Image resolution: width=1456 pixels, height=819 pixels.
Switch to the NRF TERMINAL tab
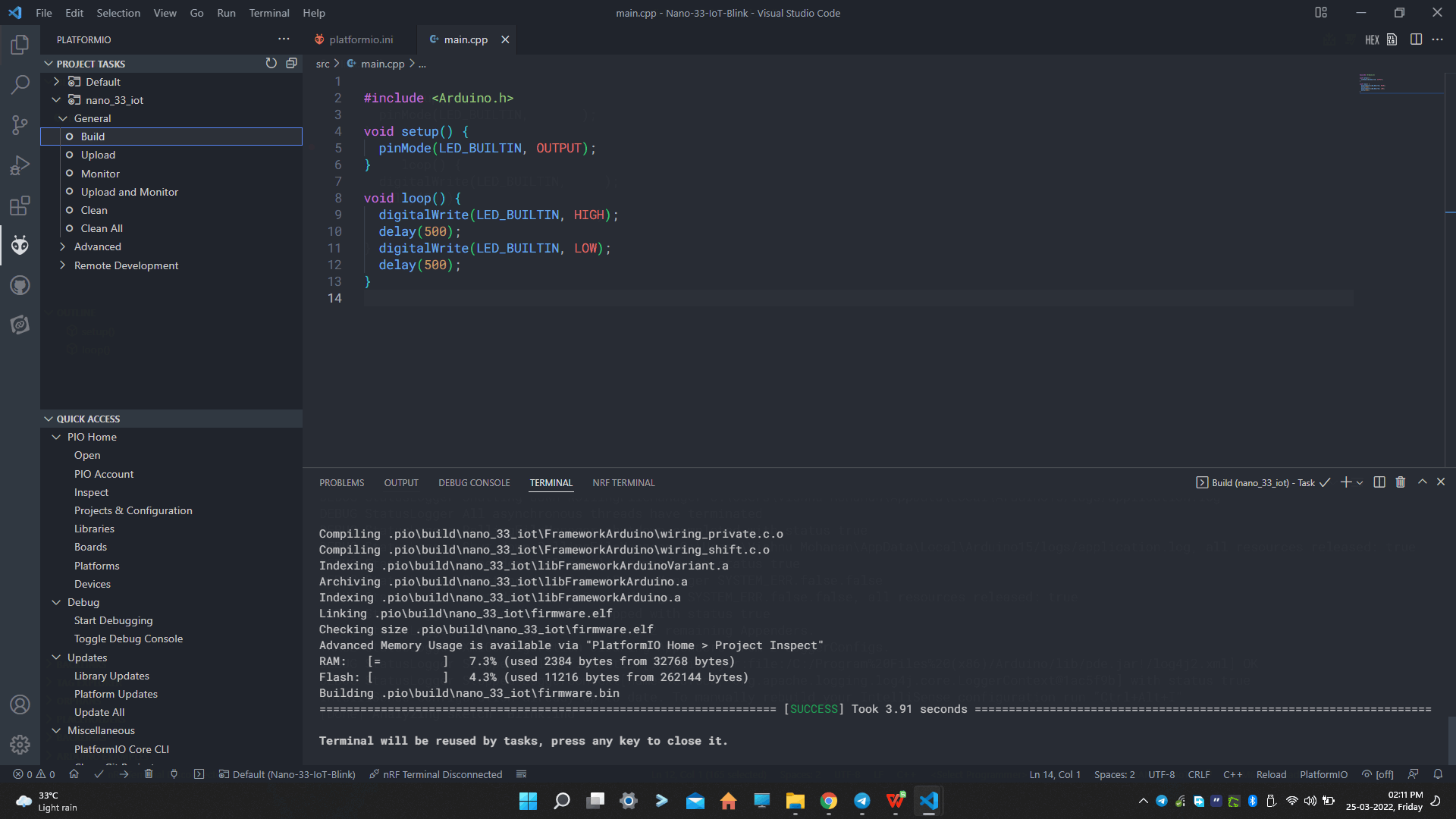[623, 483]
